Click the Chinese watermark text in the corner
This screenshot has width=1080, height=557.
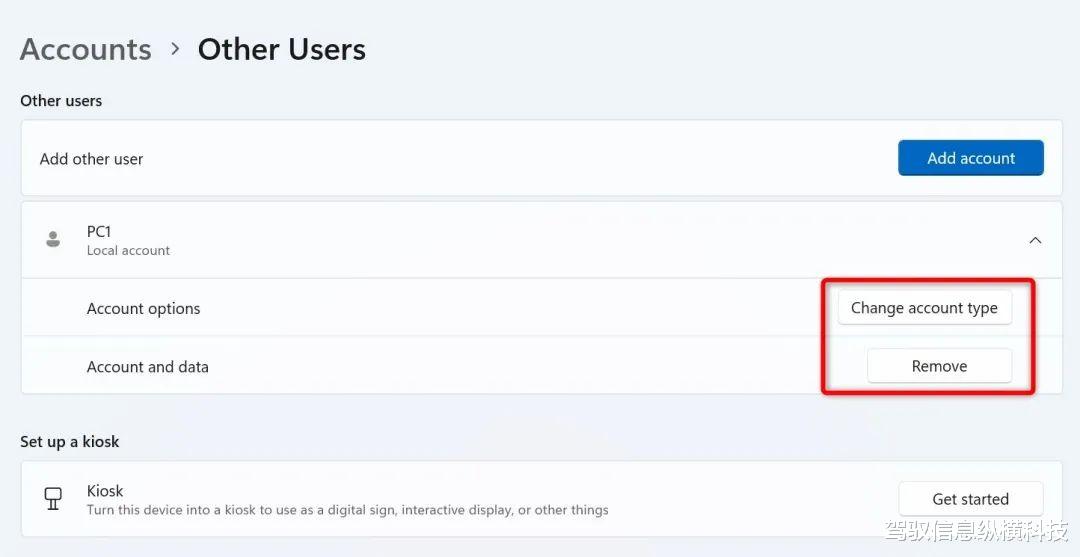click(x=976, y=531)
